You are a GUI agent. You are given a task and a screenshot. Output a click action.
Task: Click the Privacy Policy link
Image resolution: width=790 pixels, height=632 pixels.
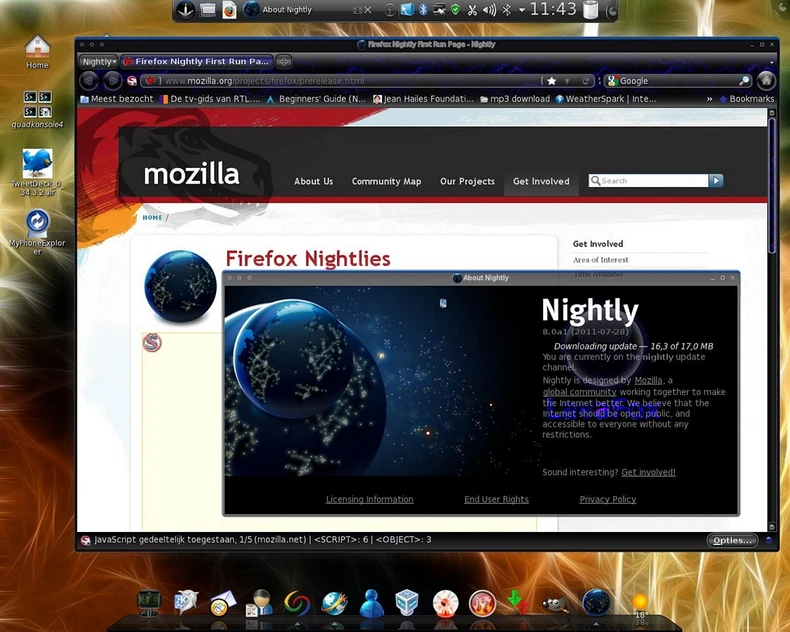607,499
